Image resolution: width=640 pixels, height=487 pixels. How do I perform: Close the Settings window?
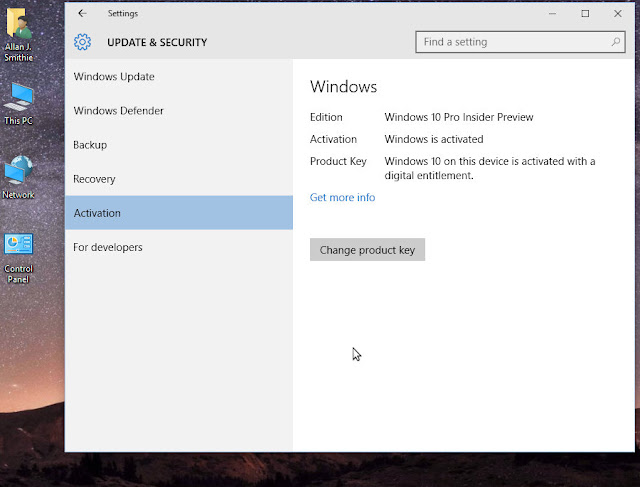pos(618,13)
